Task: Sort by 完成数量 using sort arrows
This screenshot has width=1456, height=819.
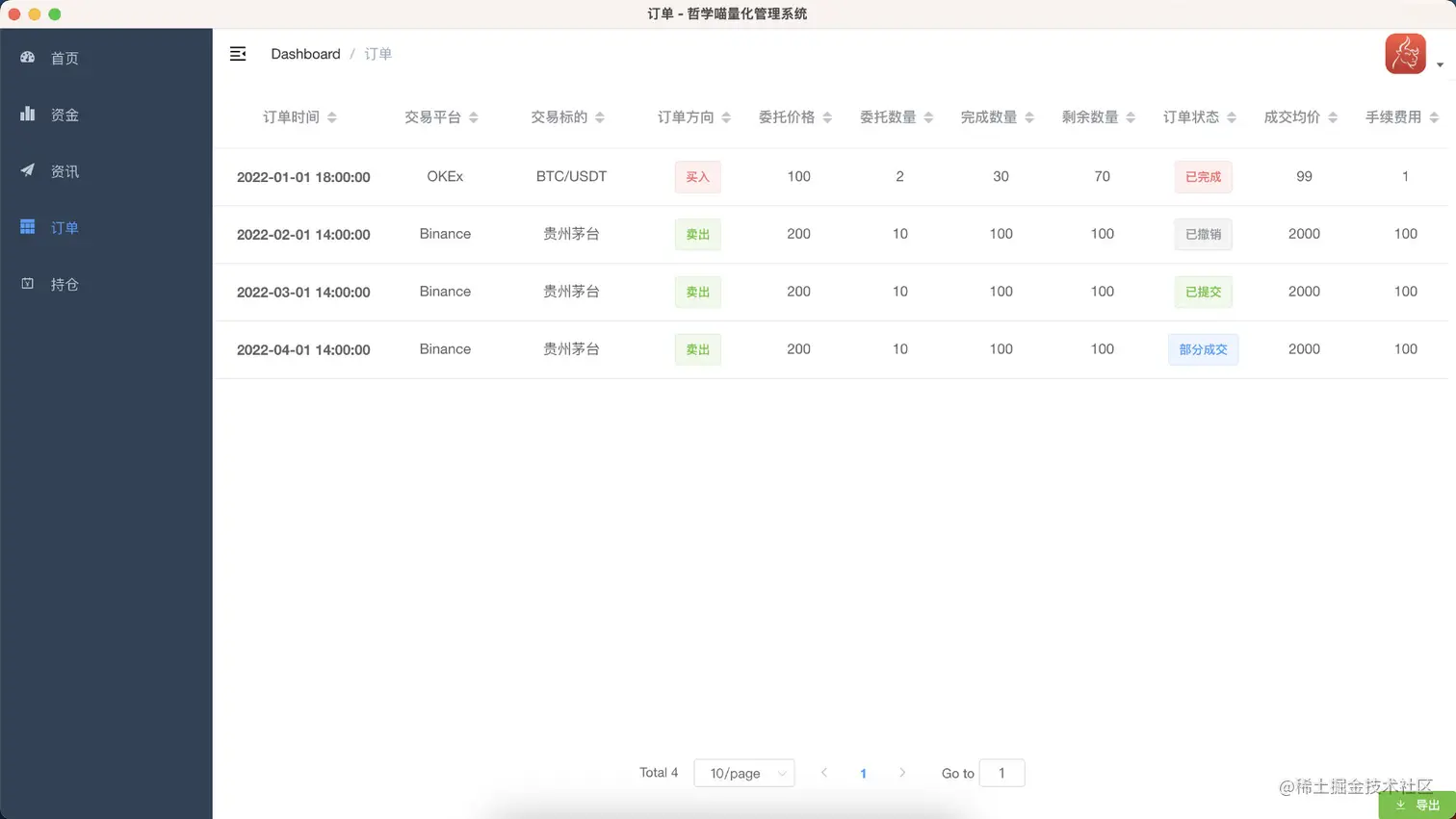Action: 1029,117
